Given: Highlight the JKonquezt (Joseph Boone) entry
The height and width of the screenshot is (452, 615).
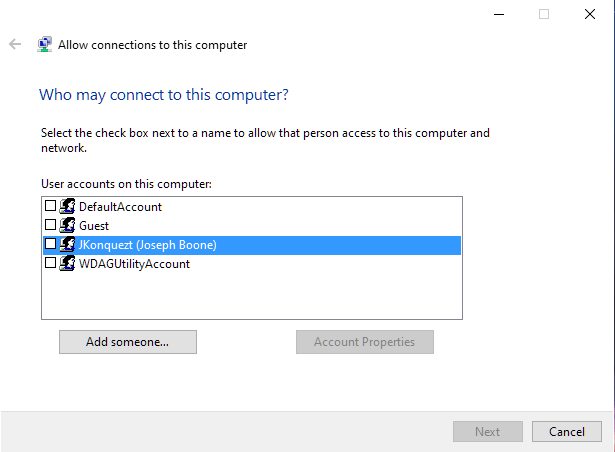Looking at the screenshot, I should [x=148, y=244].
